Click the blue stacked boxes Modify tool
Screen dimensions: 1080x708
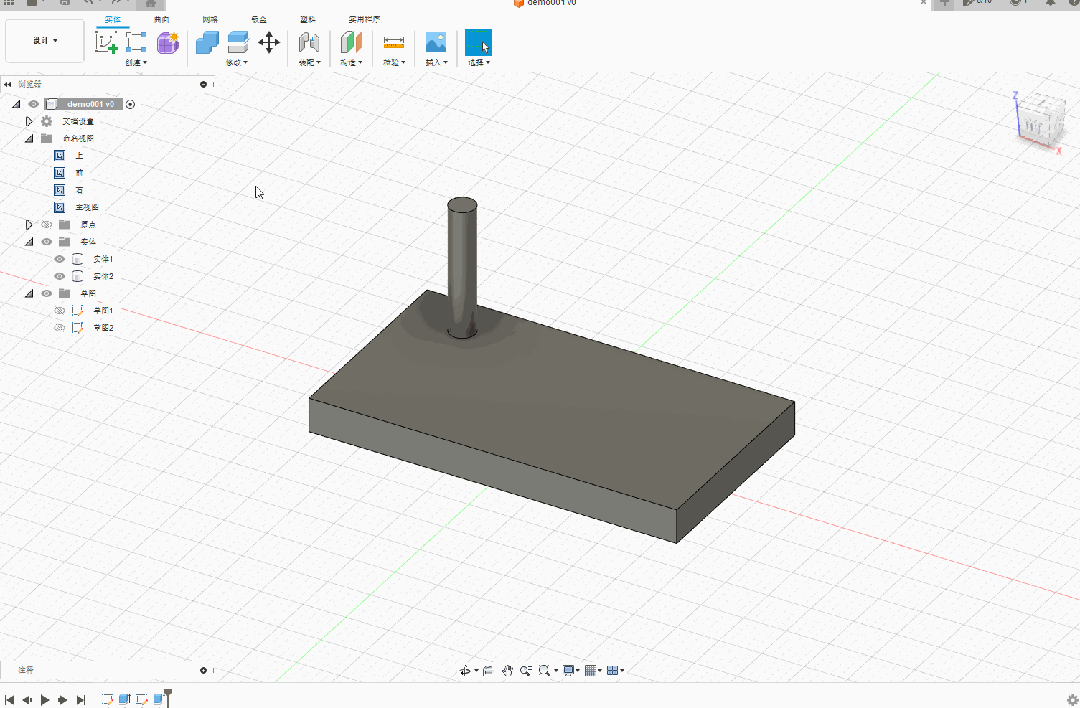207,43
